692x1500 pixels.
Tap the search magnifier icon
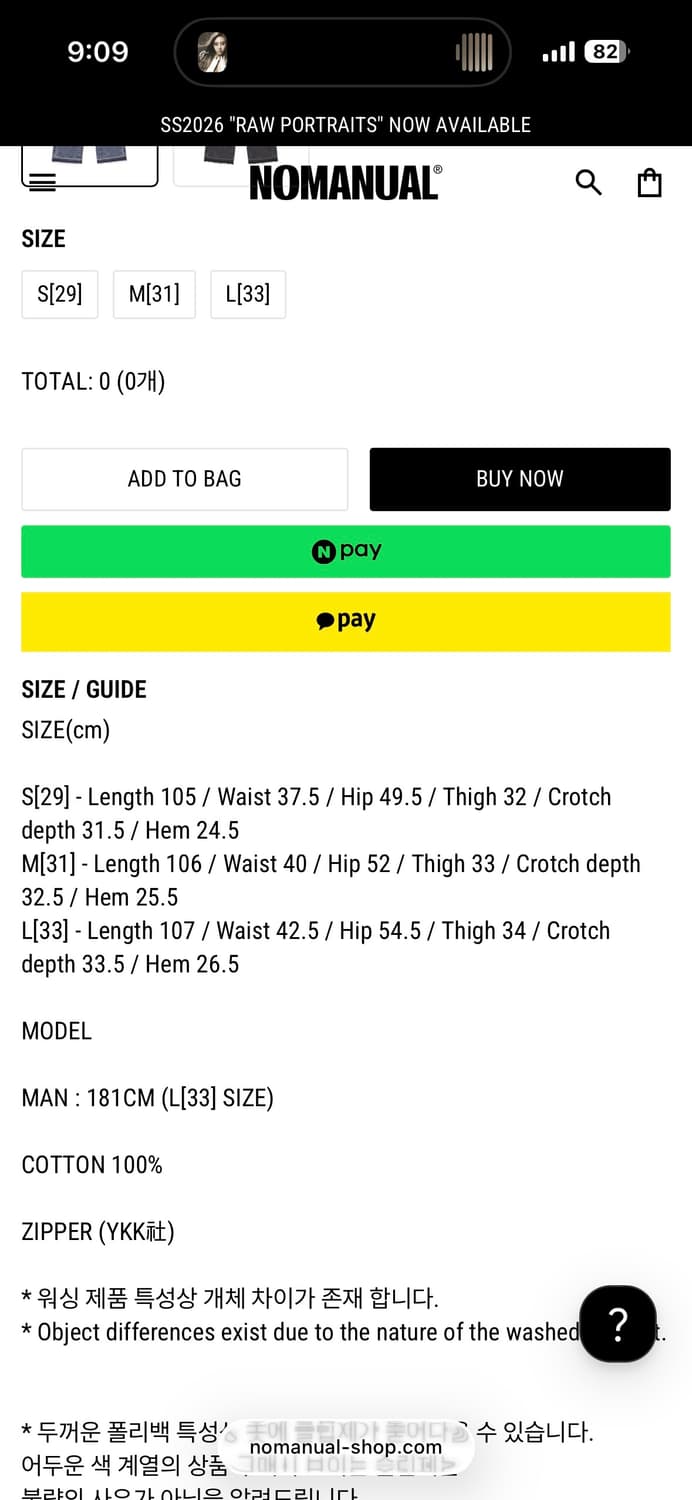click(588, 182)
